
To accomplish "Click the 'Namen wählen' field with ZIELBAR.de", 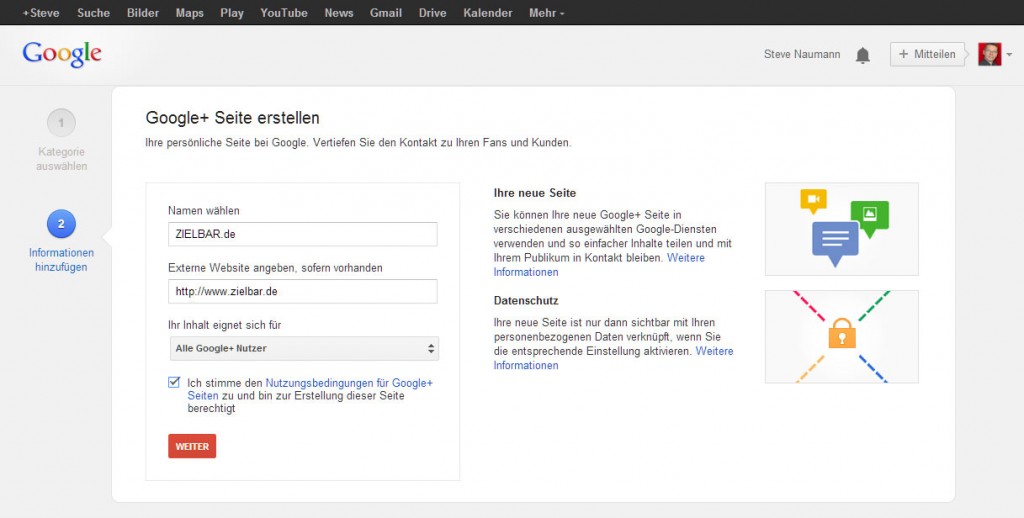I will click(x=302, y=235).
